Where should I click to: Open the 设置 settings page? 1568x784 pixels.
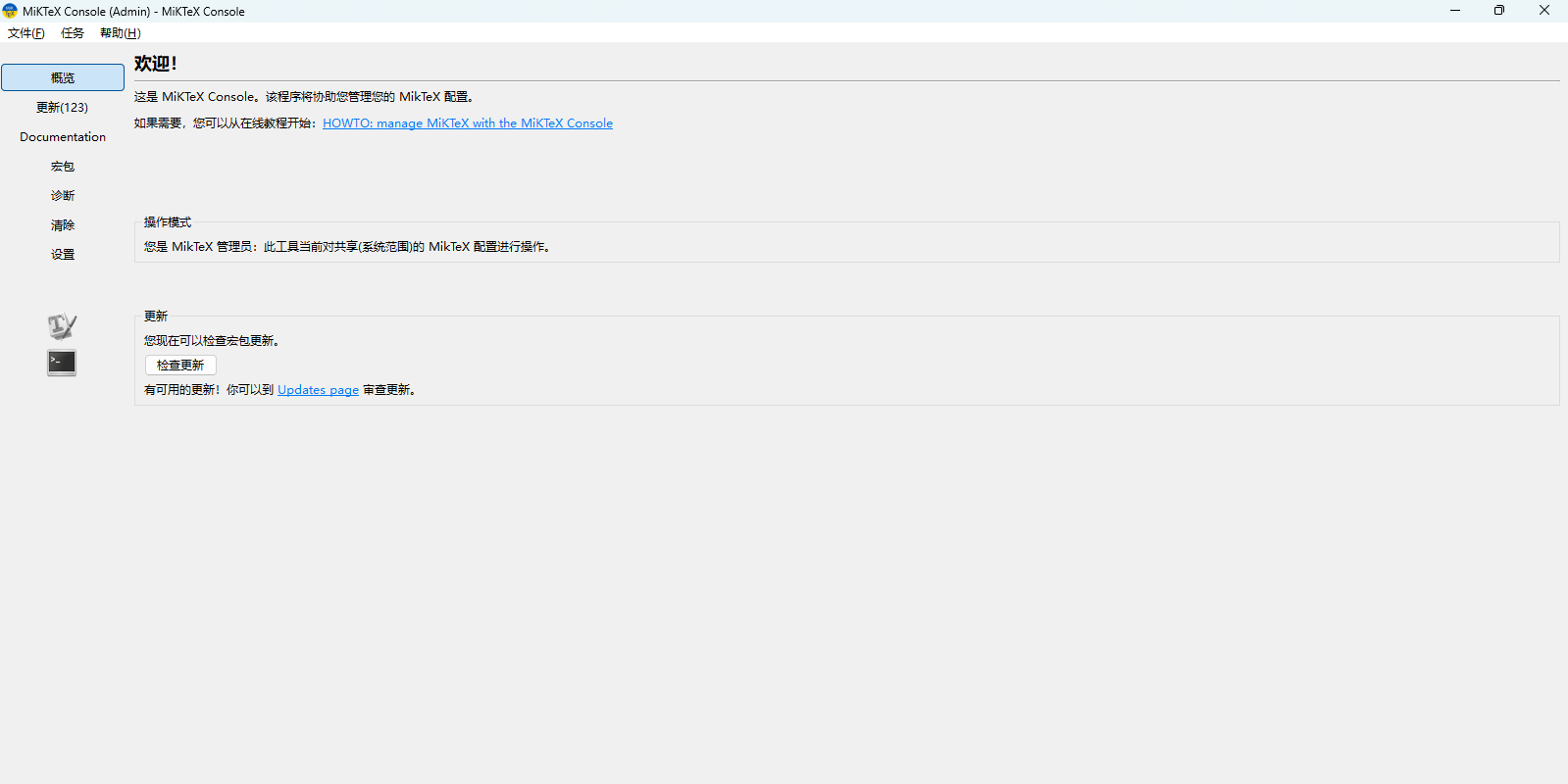pos(63,255)
